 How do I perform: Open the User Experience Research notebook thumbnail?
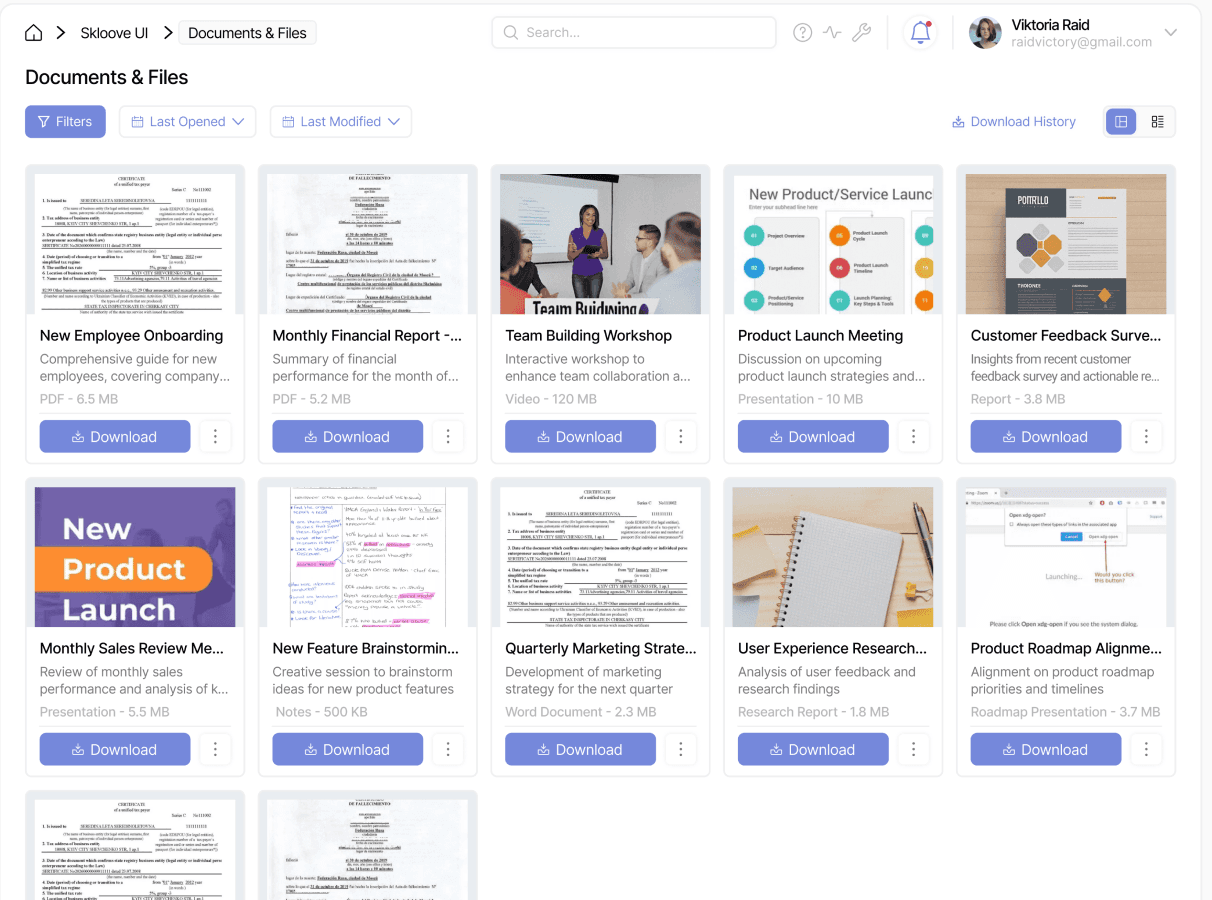pos(833,557)
